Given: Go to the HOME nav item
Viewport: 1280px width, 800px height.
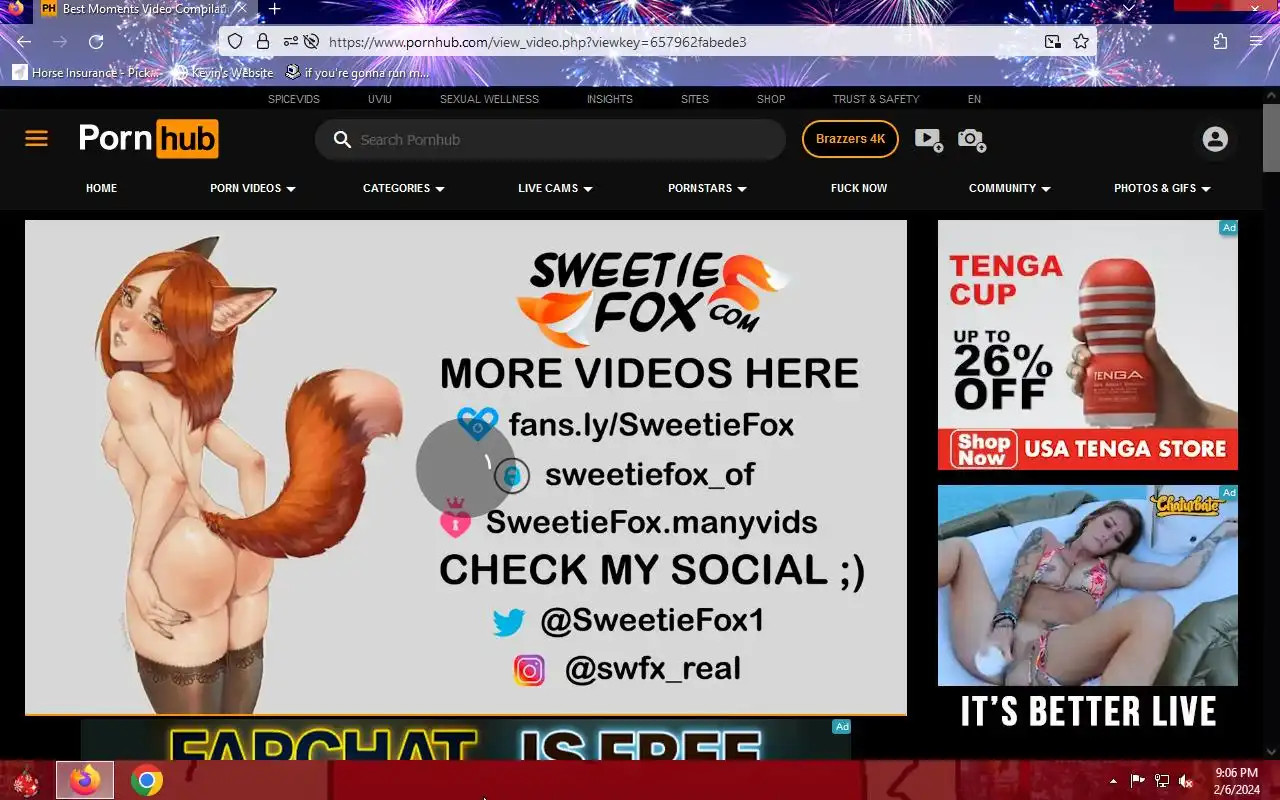Looking at the screenshot, I should pyautogui.click(x=101, y=188).
